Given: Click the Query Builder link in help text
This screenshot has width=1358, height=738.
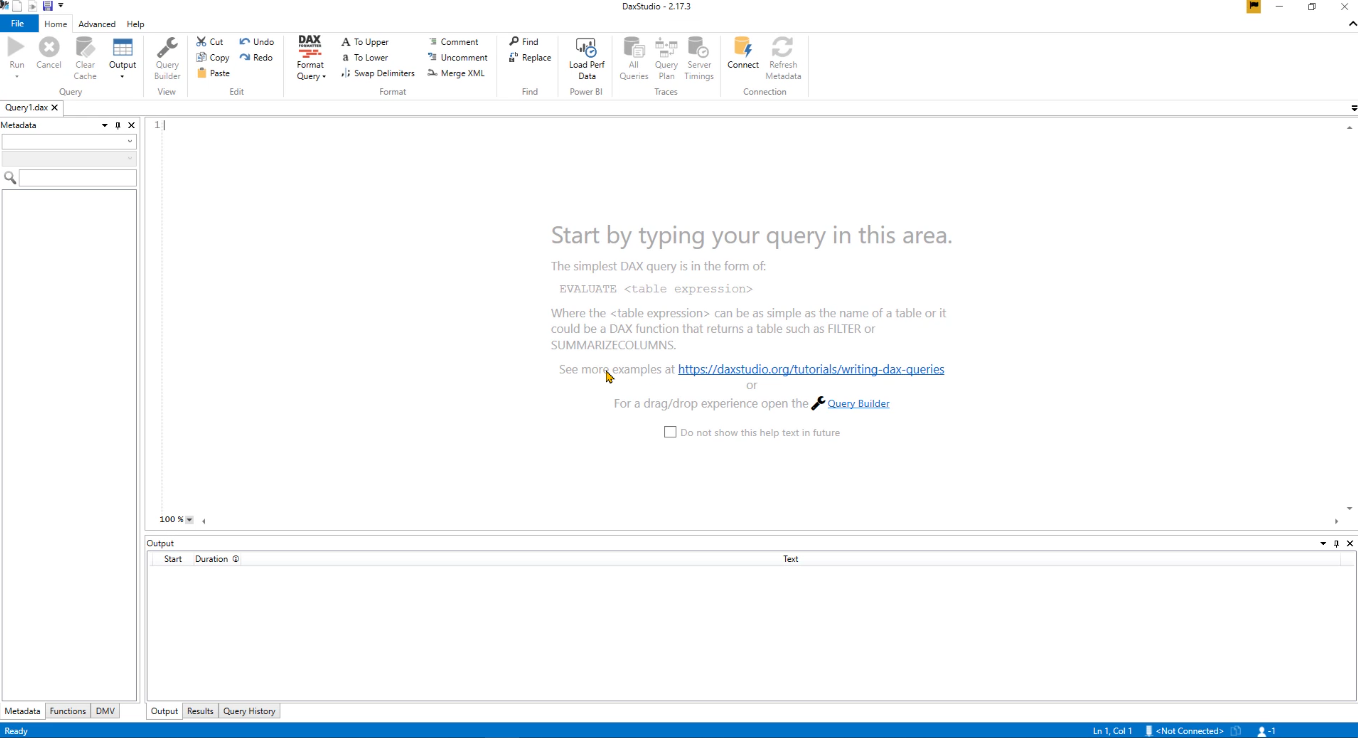Looking at the screenshot, I should click(x=858, y=404).
